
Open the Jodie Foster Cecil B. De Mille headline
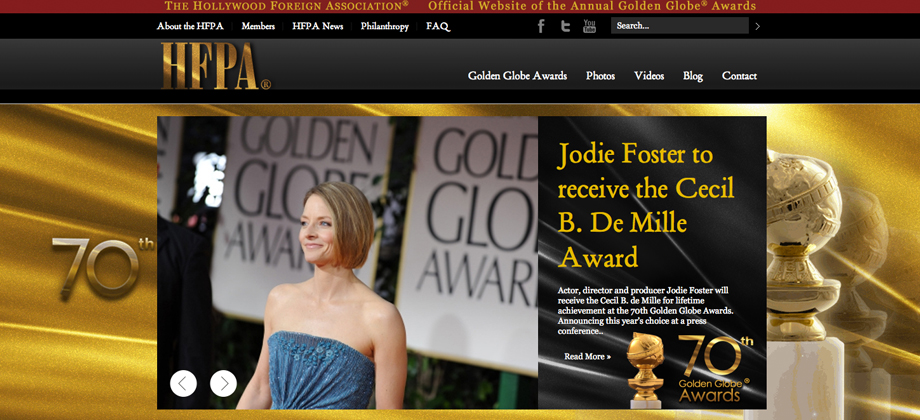coord(646,206)
